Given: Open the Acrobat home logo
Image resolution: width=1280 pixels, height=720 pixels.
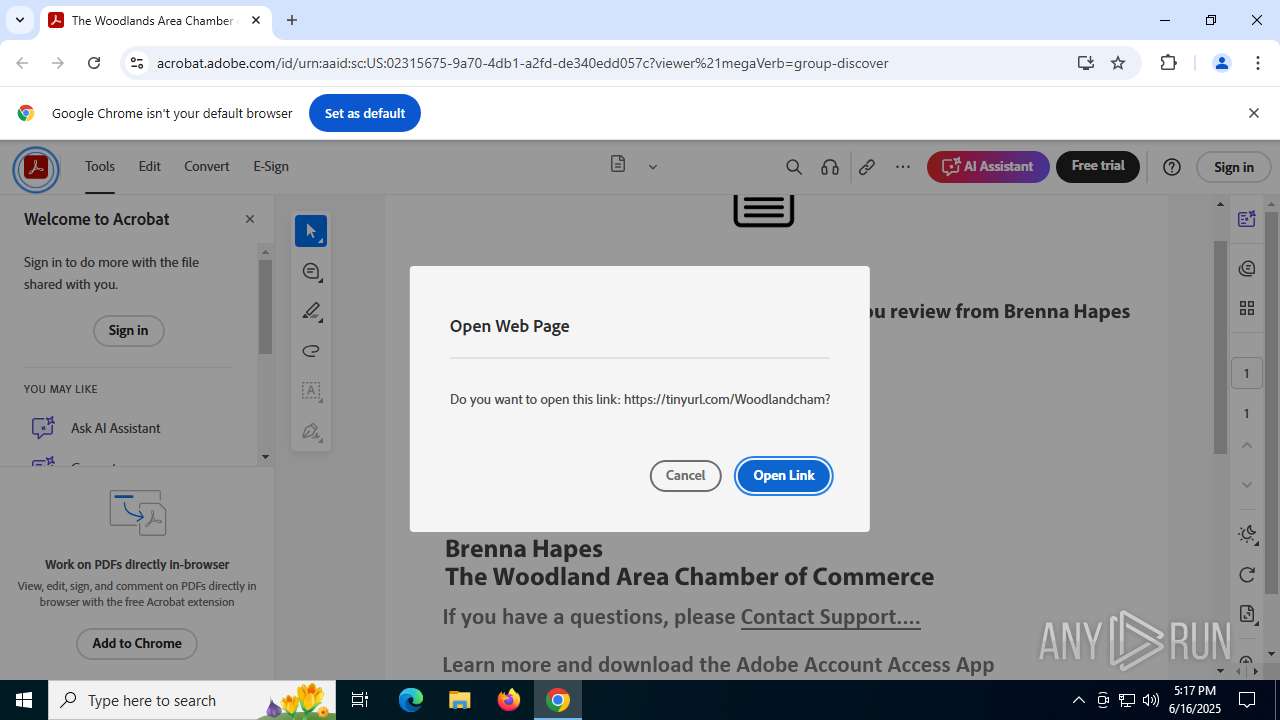Looking at the screenshot, I should pyautogui.click(x=36, y=167).
